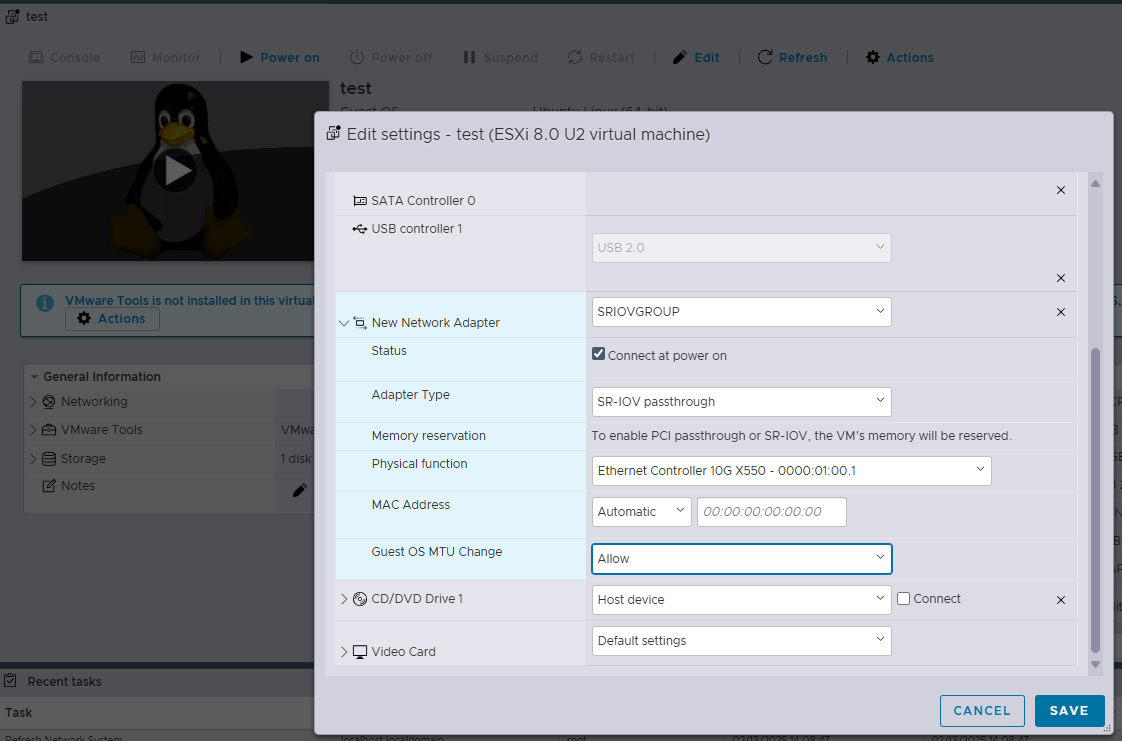Click the Suspend toolbar button
The width and height of the screenshot is (1122, 741).
500,58
